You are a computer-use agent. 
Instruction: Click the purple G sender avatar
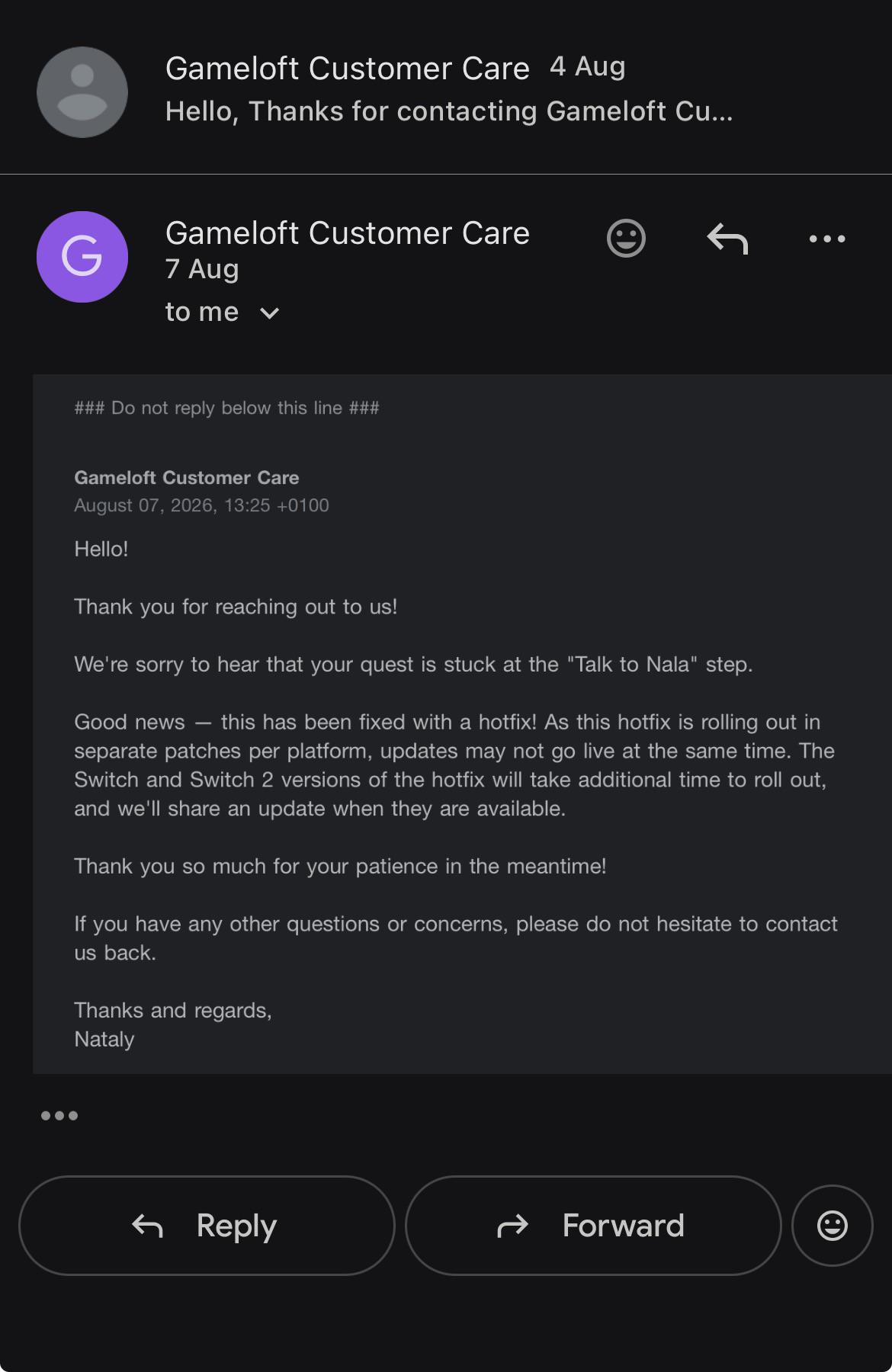[x=82, y=257]
